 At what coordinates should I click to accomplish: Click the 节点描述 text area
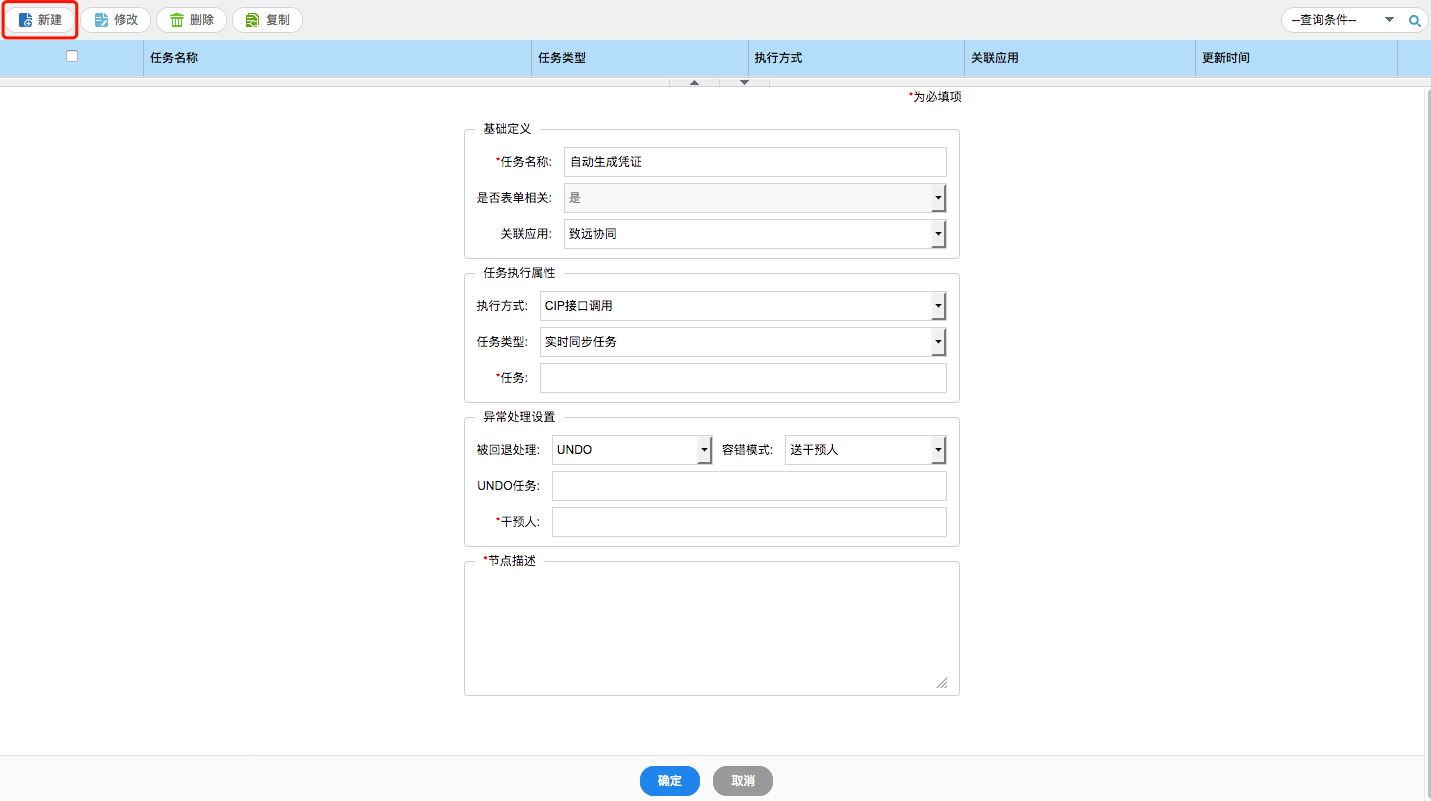coord(711,632)
